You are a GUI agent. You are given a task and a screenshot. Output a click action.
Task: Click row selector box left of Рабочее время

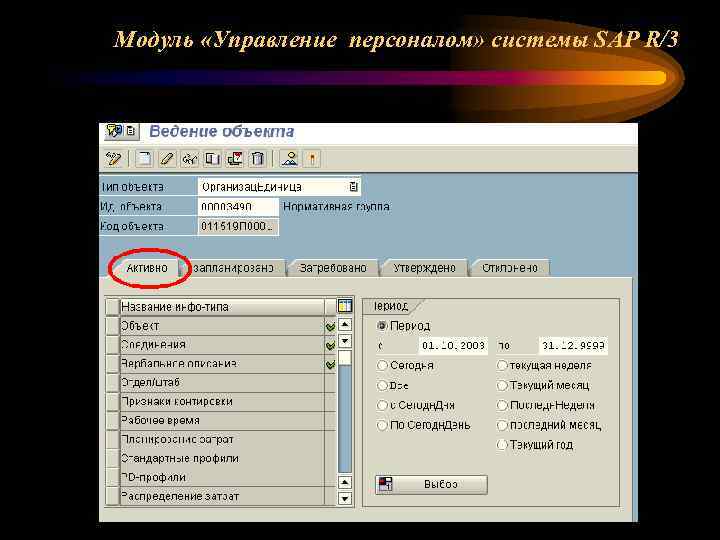point(112,421)
